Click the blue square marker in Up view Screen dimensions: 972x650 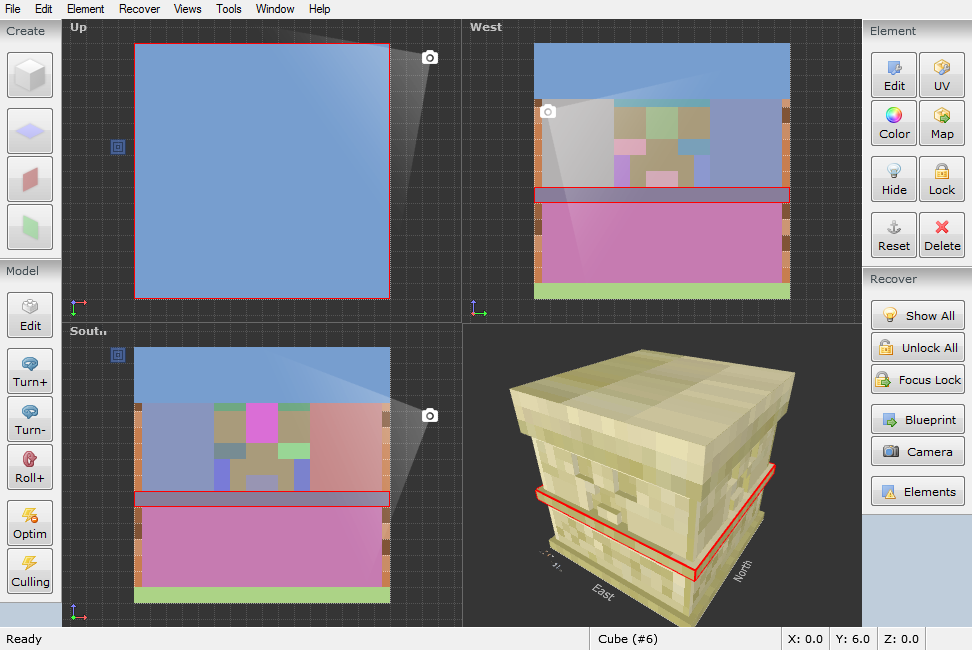(118, 147)
